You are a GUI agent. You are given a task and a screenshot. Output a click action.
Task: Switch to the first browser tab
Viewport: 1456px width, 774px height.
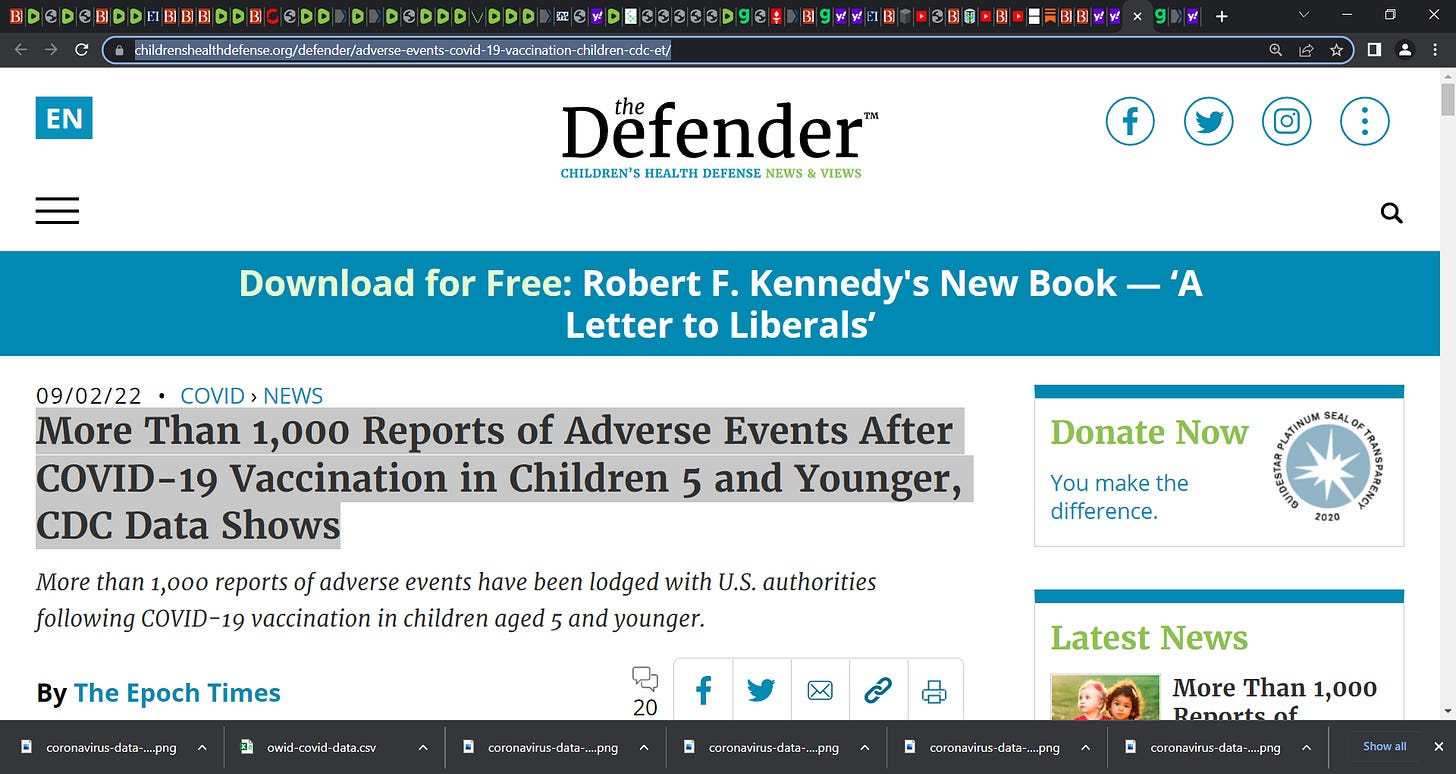tap(16, 16)
